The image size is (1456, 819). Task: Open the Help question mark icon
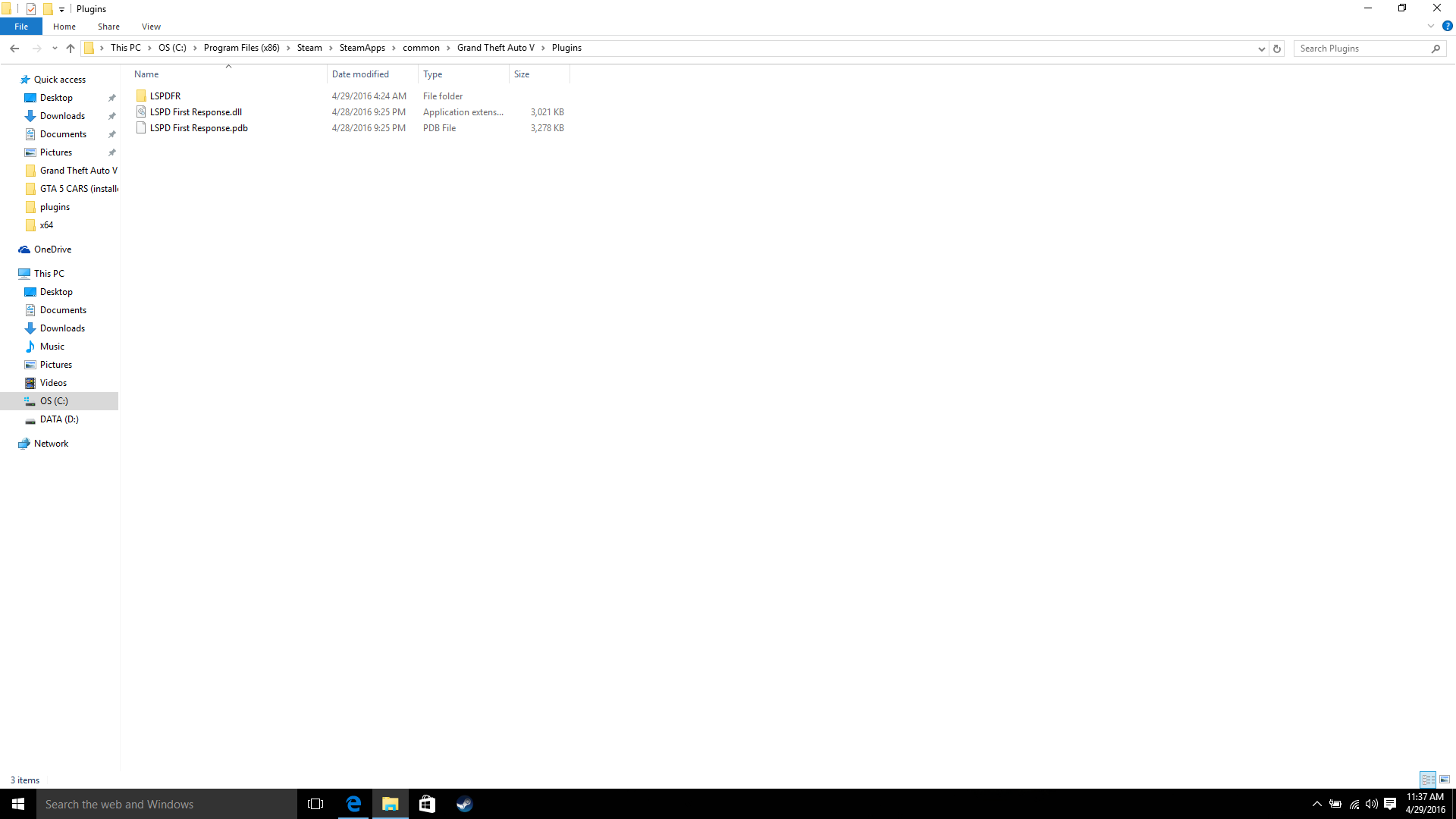1447,26
